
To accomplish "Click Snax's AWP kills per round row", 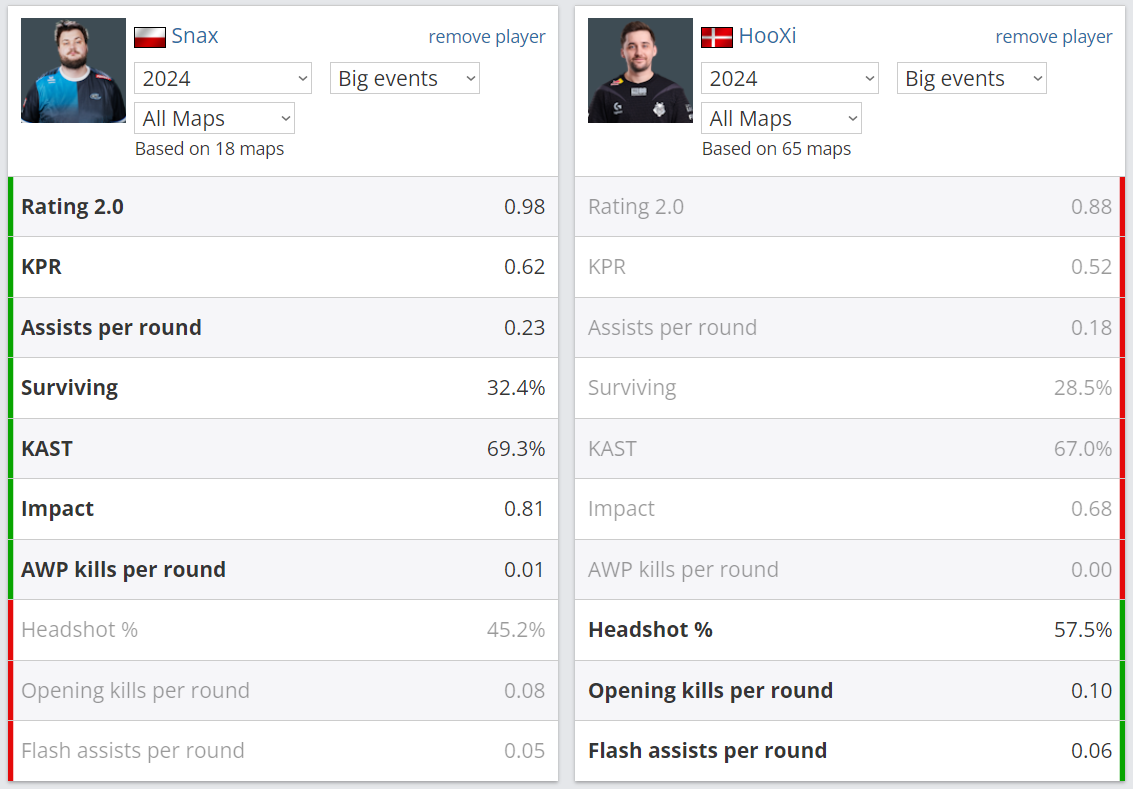I will coord(283,569).
